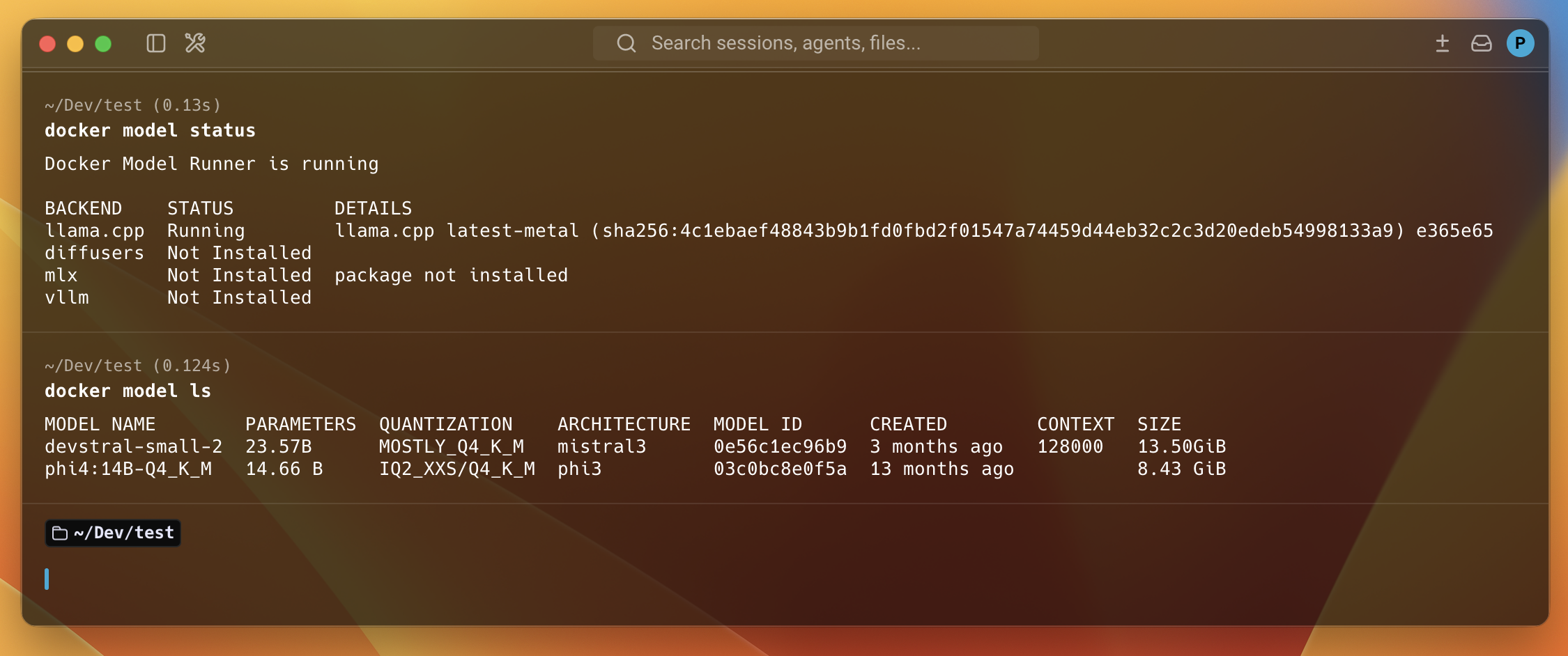Image resolution: width=1568 pixels, height=656 pixels.
Task: Focus the Search sessions, agents, files field
Action: click(x=815, y=43)
